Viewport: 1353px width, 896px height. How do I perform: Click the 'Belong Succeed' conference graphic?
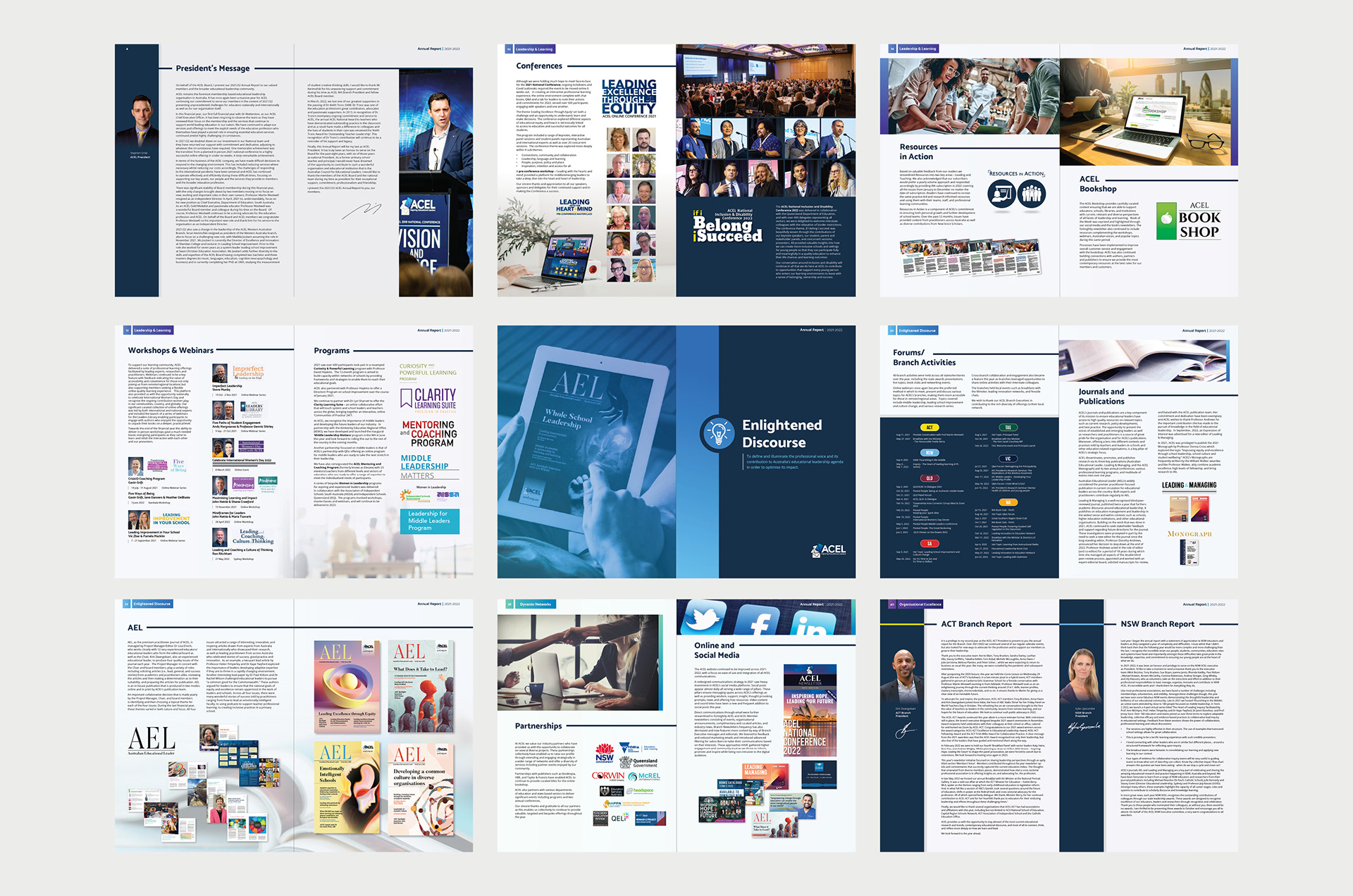(727, 230)
